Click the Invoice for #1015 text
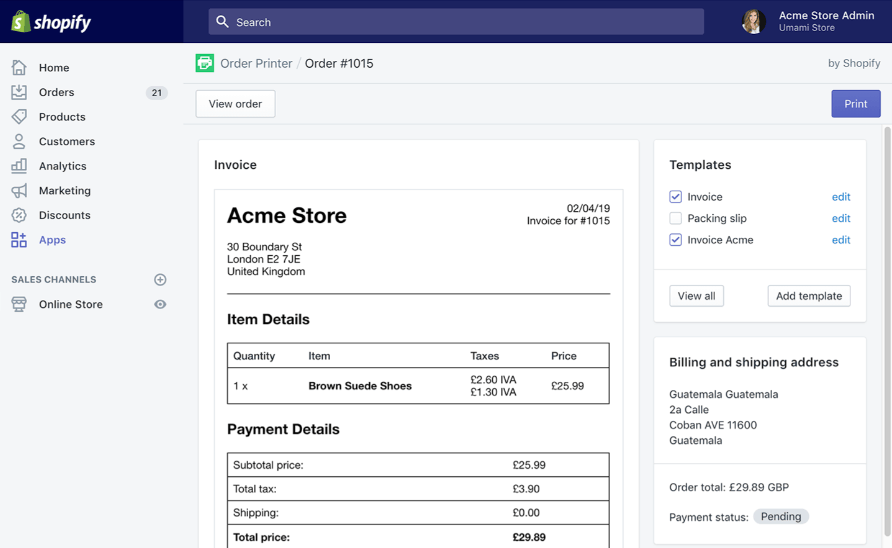 pos(568,221)
